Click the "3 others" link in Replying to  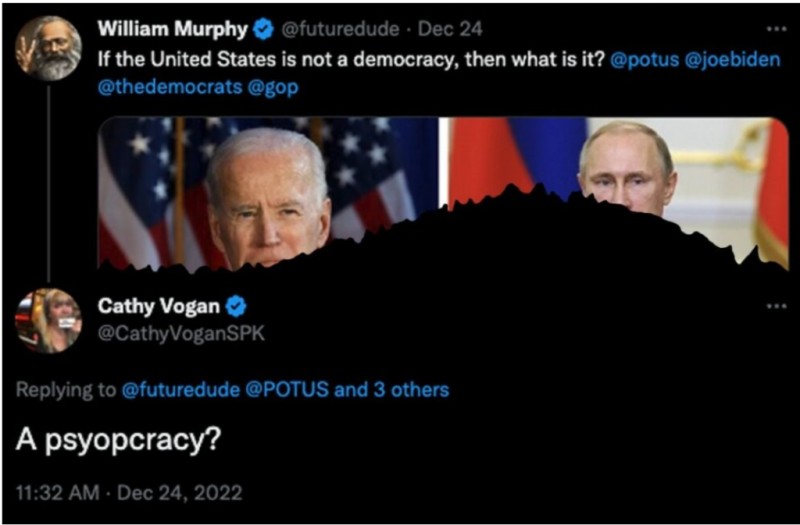coord(409,390)
